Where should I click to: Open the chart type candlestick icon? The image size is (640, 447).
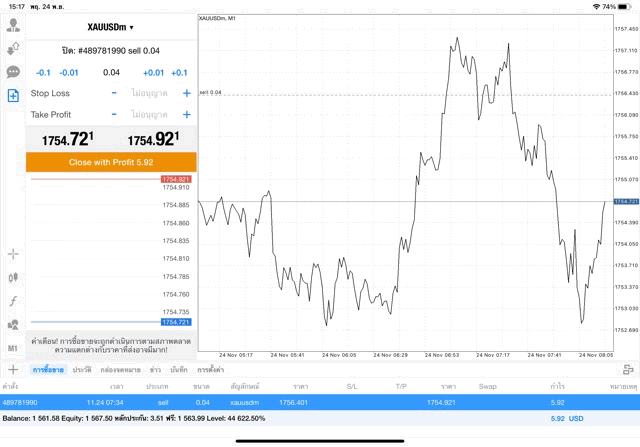(13, 278)
